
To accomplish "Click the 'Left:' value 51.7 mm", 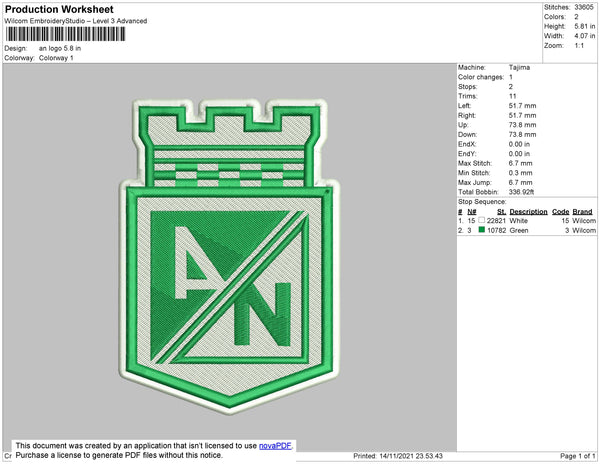I will pyautogui.click(x=522, y=106).
